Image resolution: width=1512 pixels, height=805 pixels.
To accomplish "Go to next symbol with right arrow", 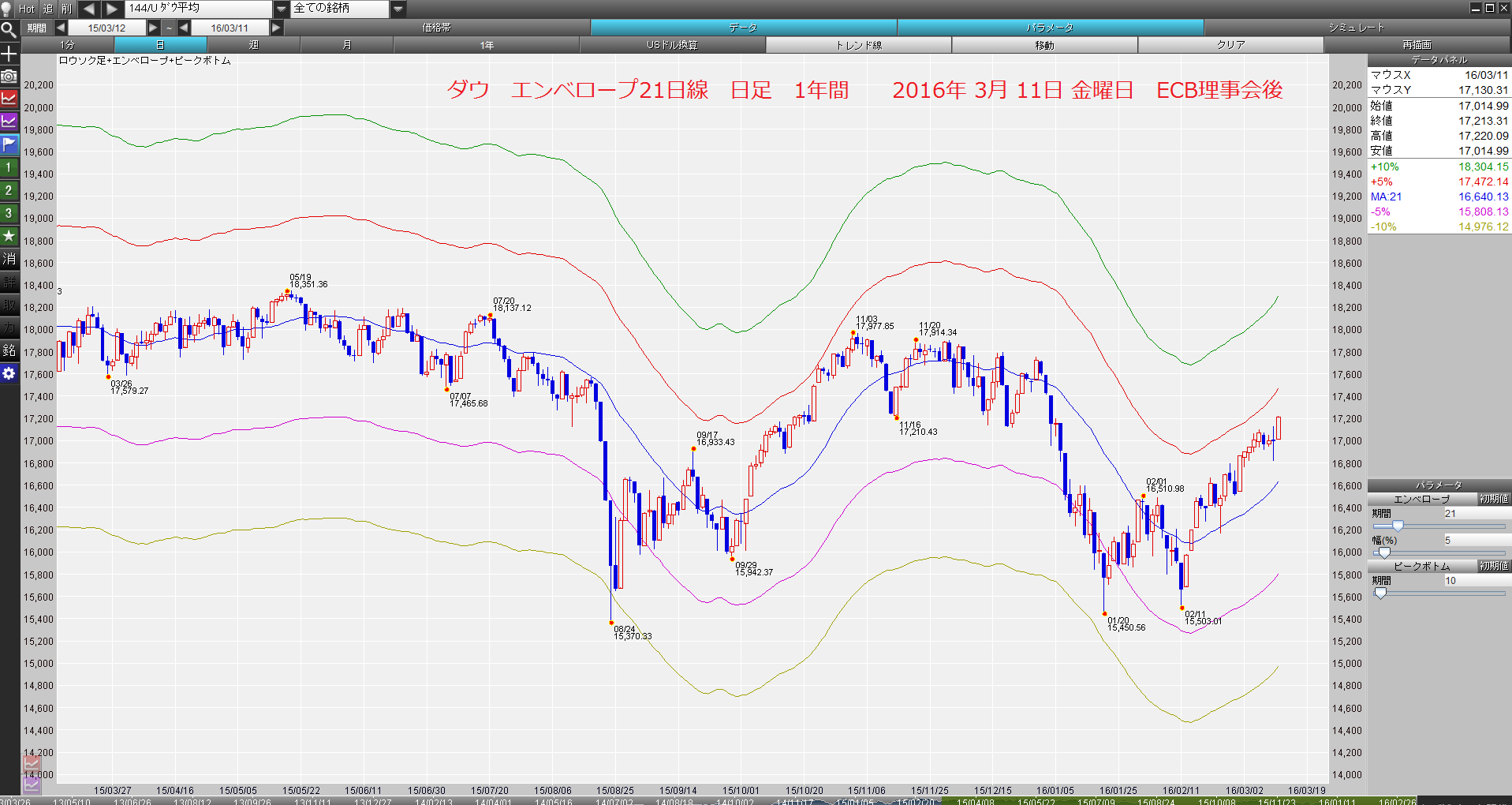I will pyautogui.click(x=112, y=9).
